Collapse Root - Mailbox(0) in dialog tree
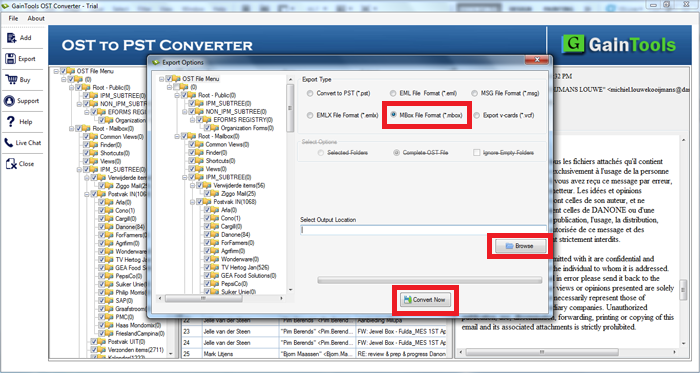Viewport: 700px width, 373px height. [177, 136]
